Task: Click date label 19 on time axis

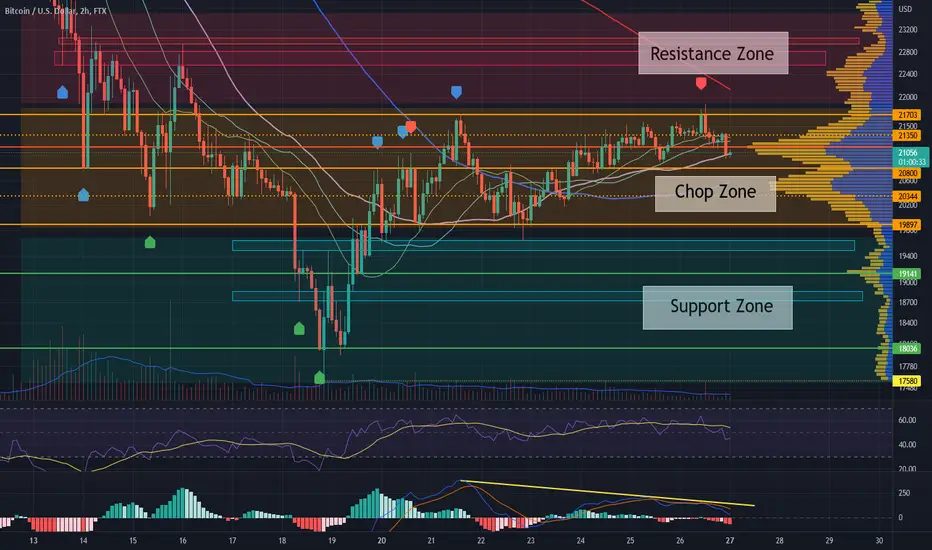Action: tap(332, 540)
